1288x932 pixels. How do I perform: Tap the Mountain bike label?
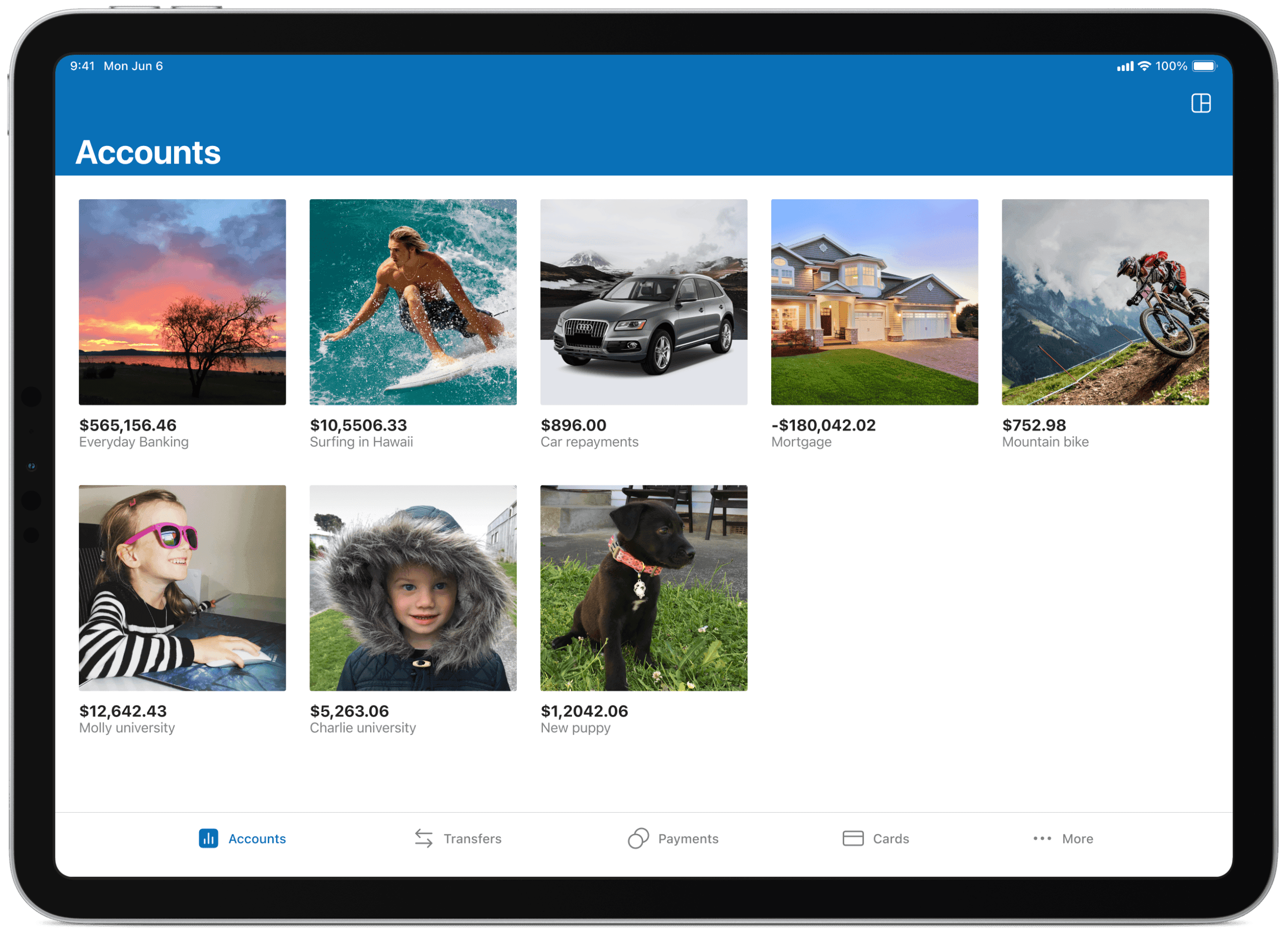coord(1045,442)
